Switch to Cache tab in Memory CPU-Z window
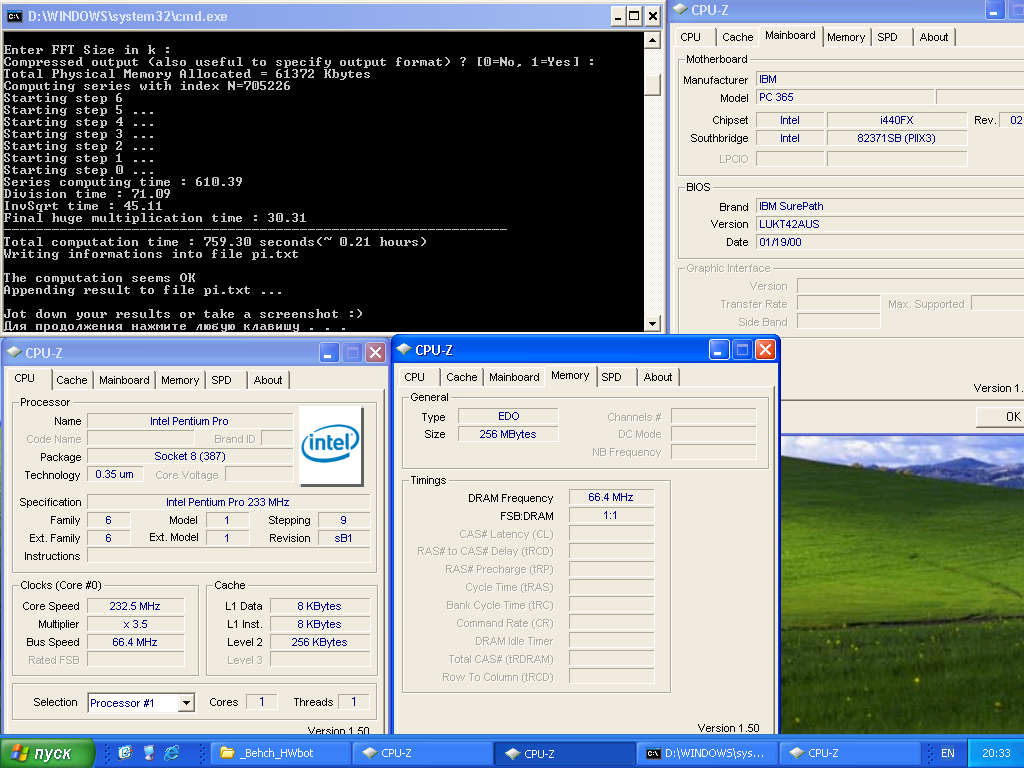Image resolution: width=1024 pixels, height=768 pixels. point(461,377)
